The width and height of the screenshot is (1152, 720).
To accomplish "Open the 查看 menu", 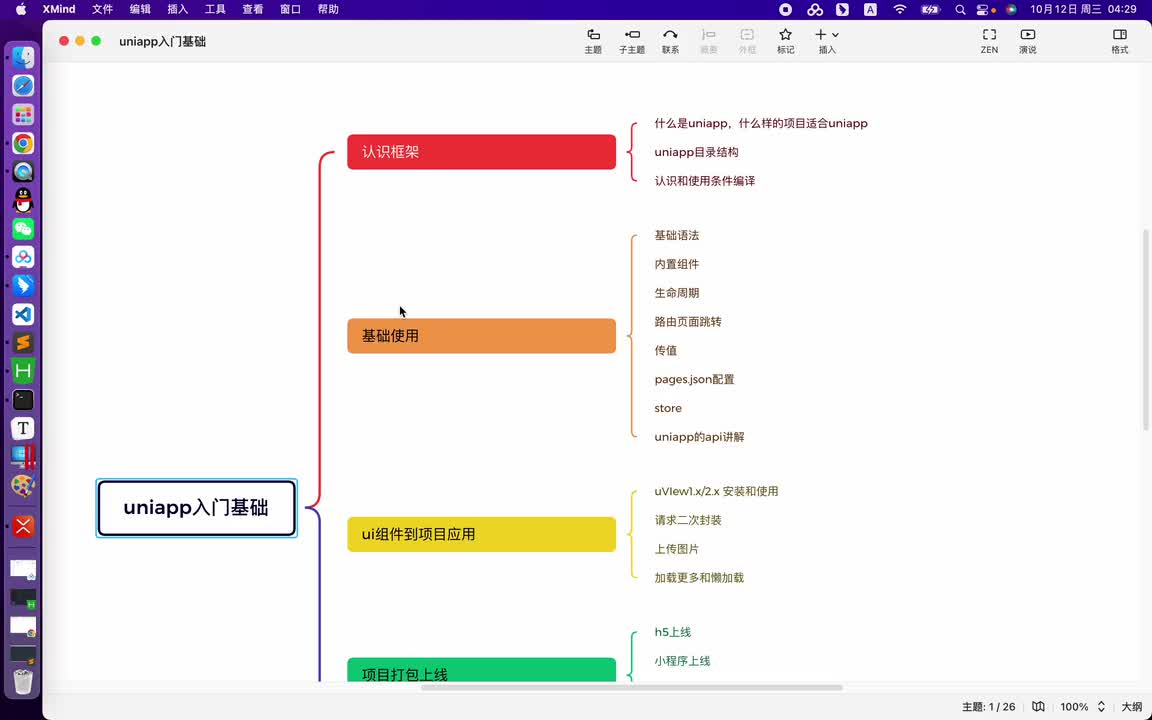I will [x=253, y=10].
